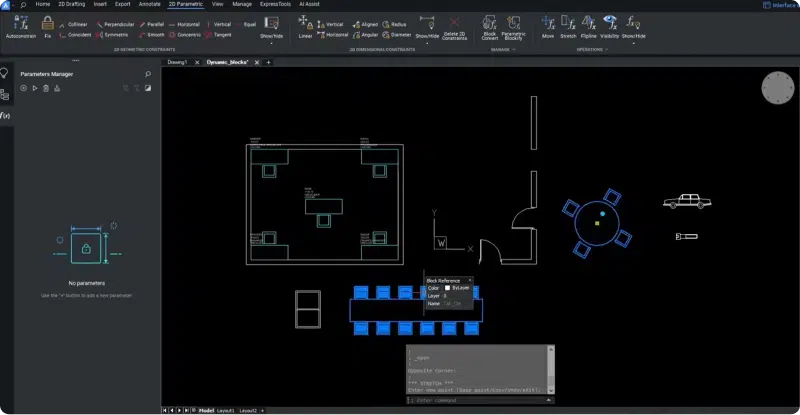Switch to the Drawing1 document tab
This screenshot has width=800, height=415.
click(177, 62)
